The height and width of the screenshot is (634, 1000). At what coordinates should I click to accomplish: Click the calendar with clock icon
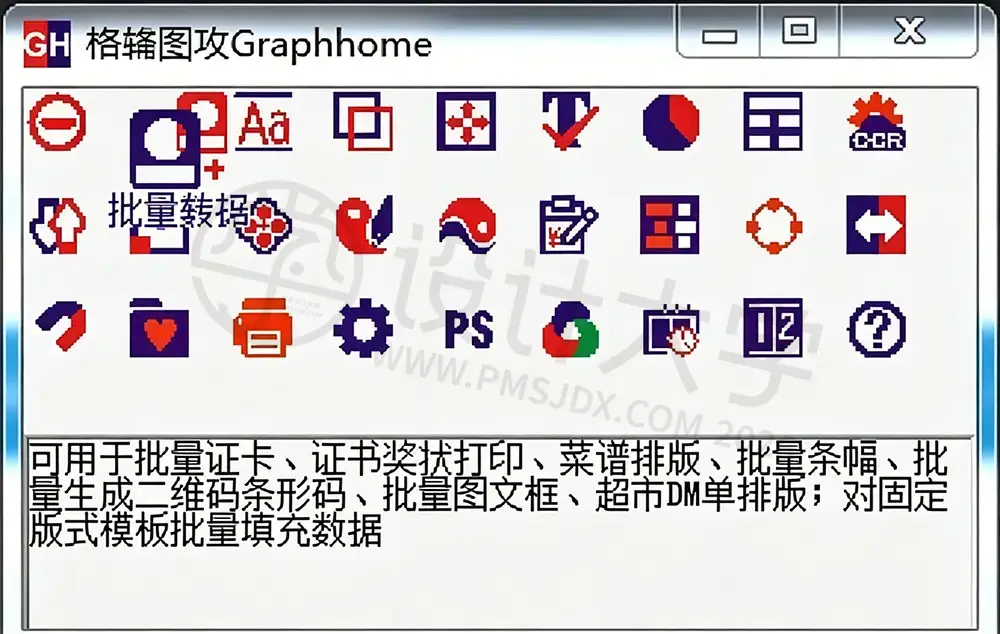tap(671, 329)
